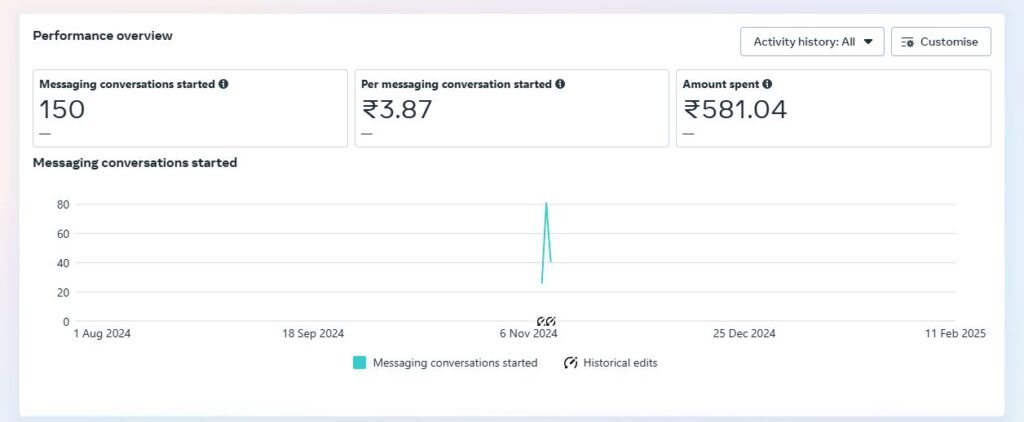
Task: Select the ₹3.87 cost per conversation card
Action: click(x=511, y=110)
